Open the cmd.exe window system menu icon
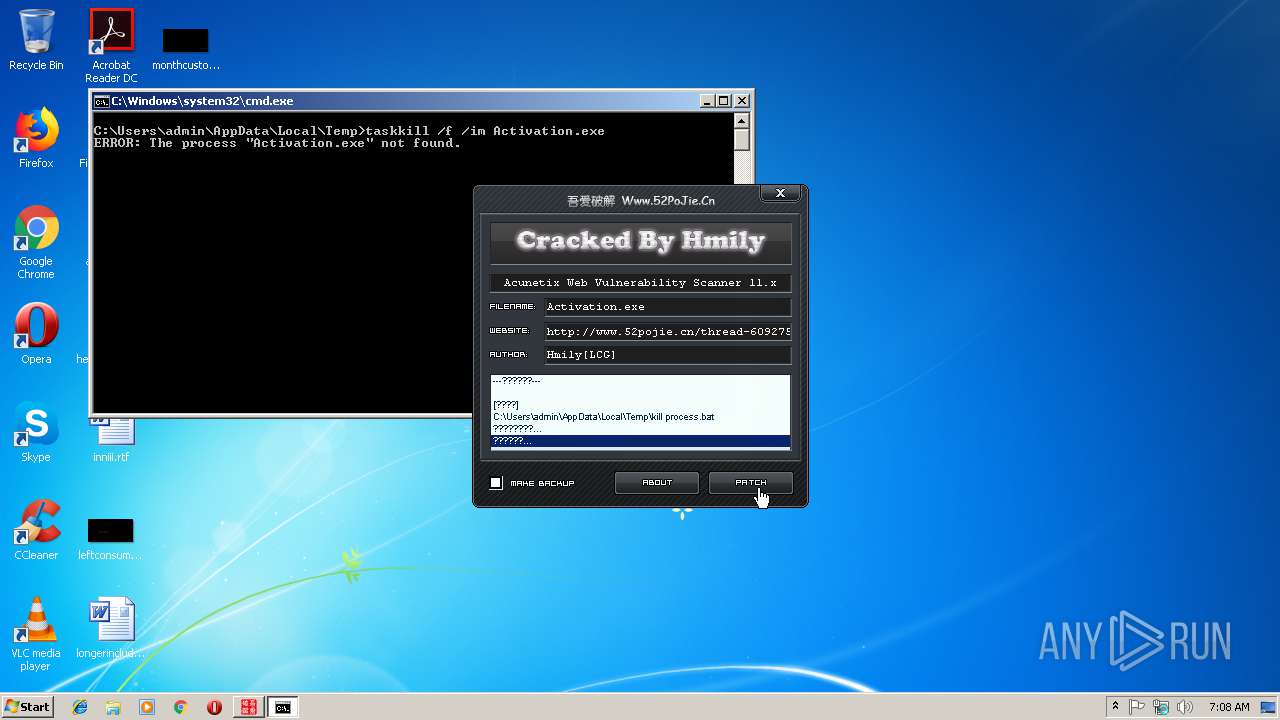The height and width of the screenshot is (720, 1280). [x=101, y=101]
